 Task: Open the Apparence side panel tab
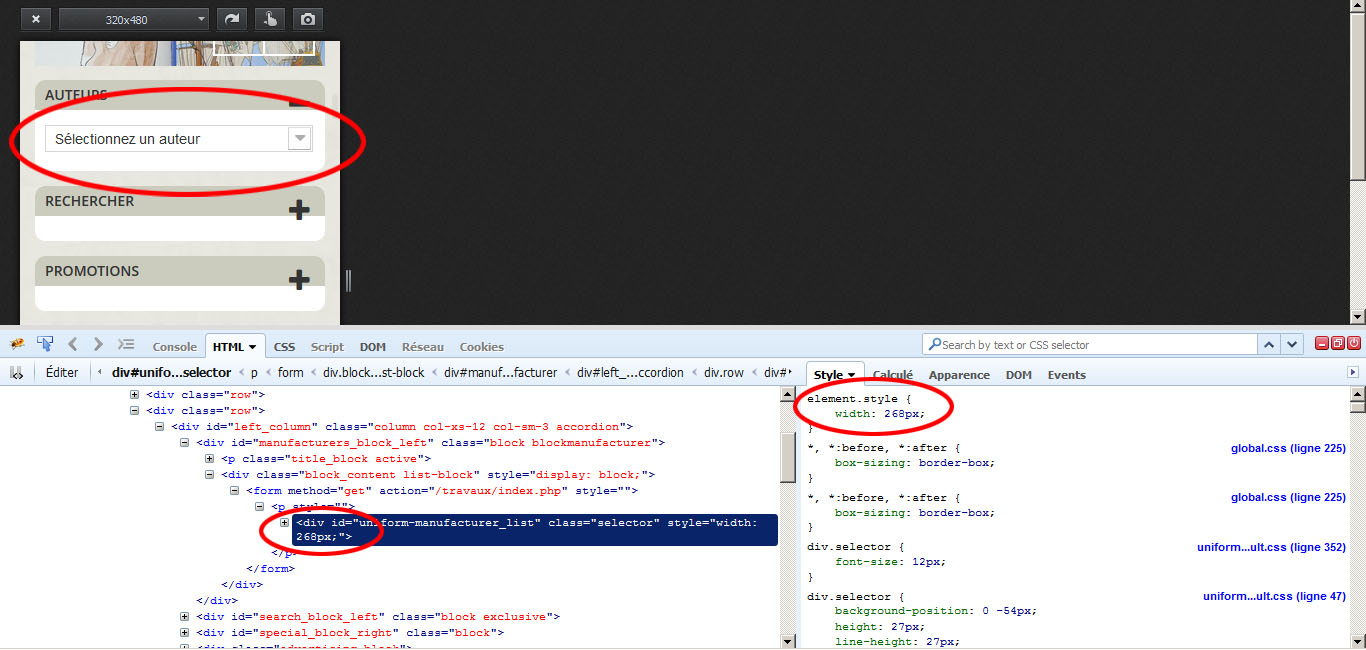[959, 375]
